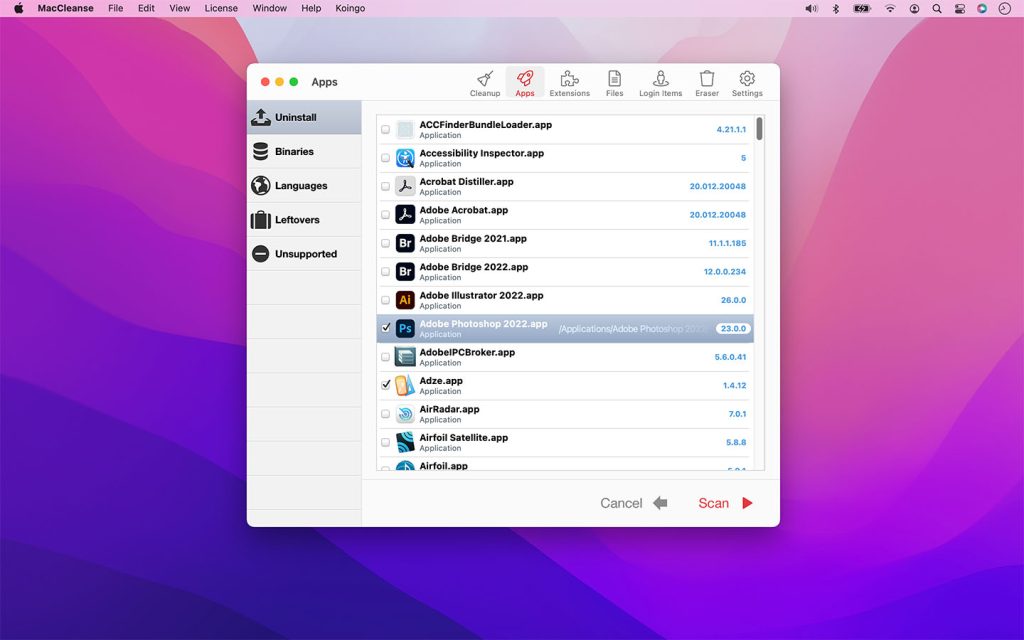Open Spotlight search in the menu bar
Viewport: 1024px width, 640px height.
tap(936, 8)
